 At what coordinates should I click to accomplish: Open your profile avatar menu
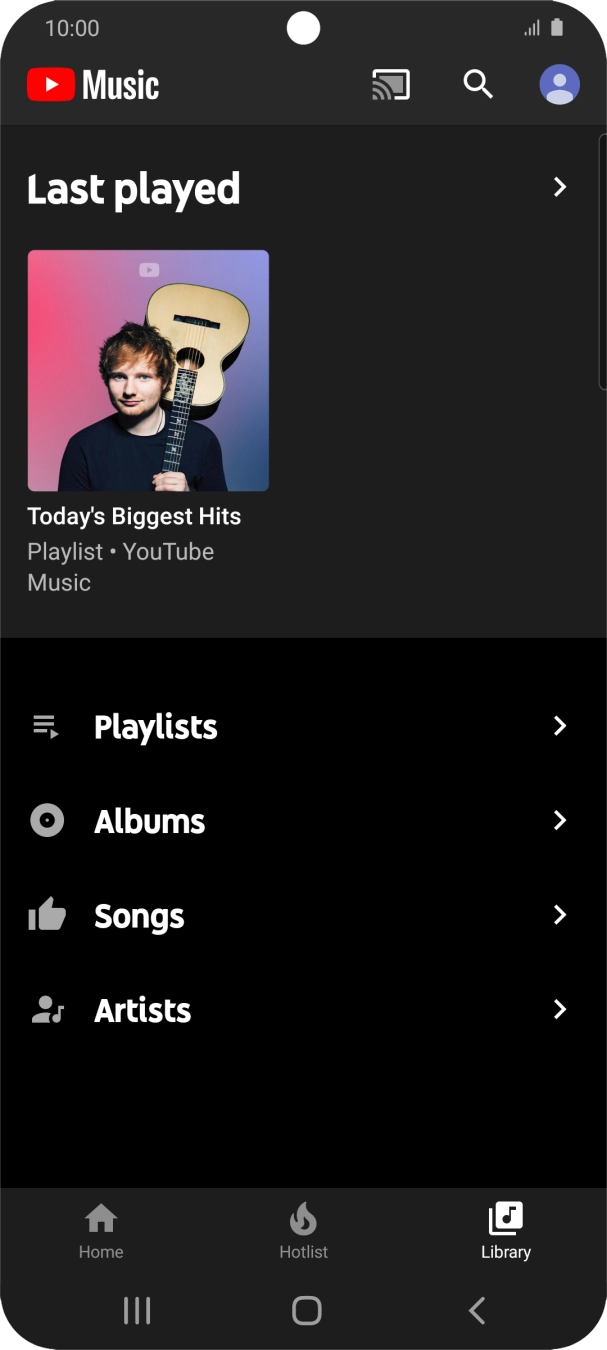coord(559,84)
